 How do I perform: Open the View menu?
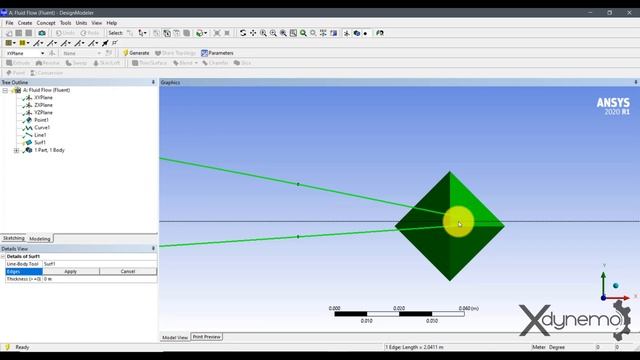click(96, 23)
